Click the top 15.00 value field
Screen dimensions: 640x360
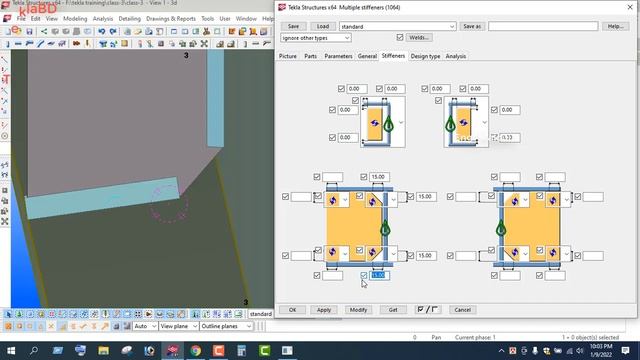379,177
